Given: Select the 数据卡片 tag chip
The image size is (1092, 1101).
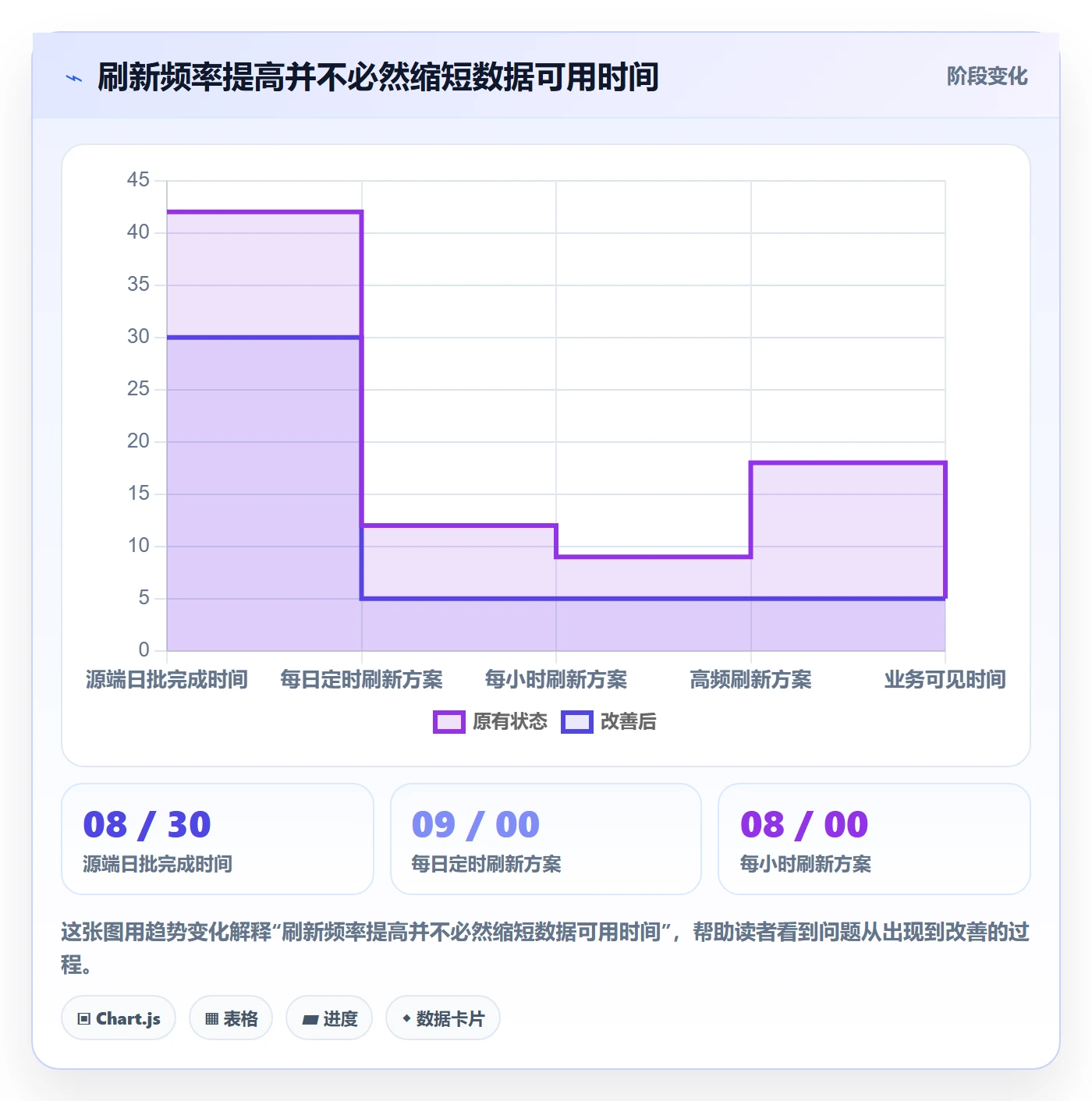Looking at the screenshot, I should [443, 1018].
